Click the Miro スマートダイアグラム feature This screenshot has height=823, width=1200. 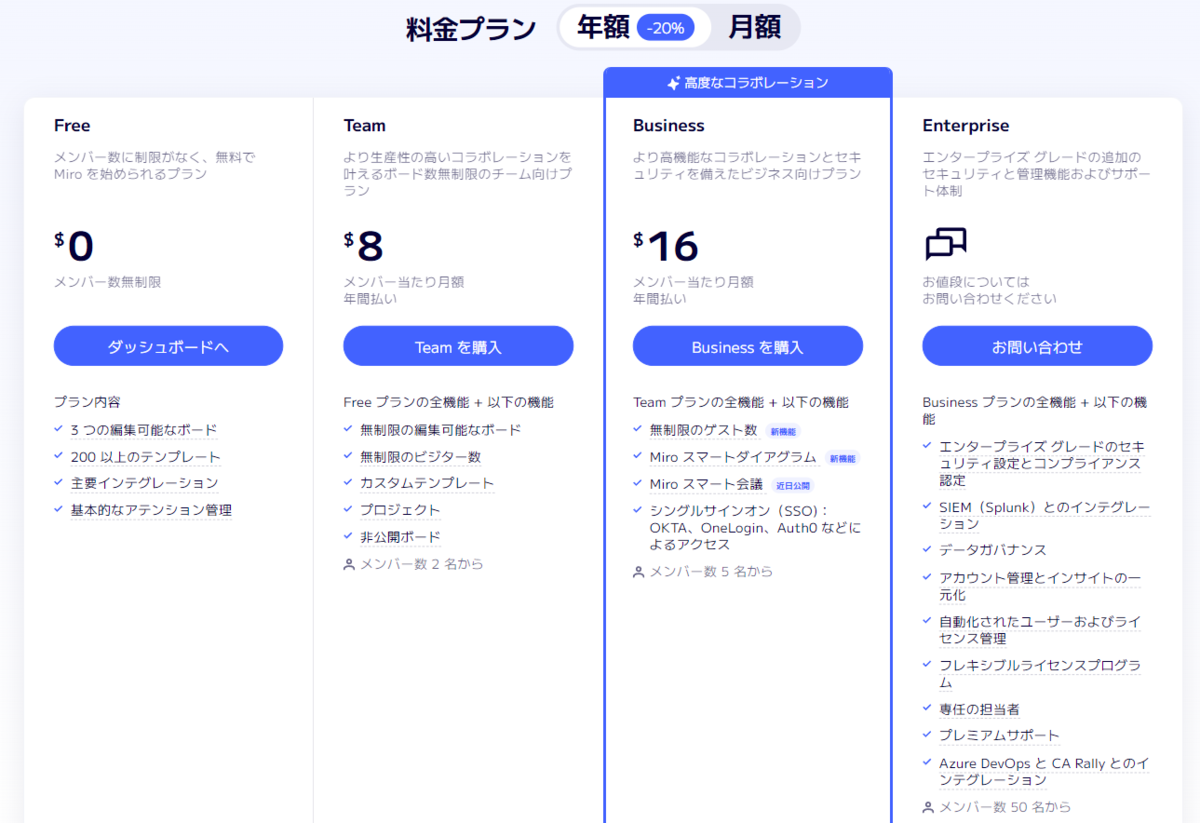pos(733,457)
